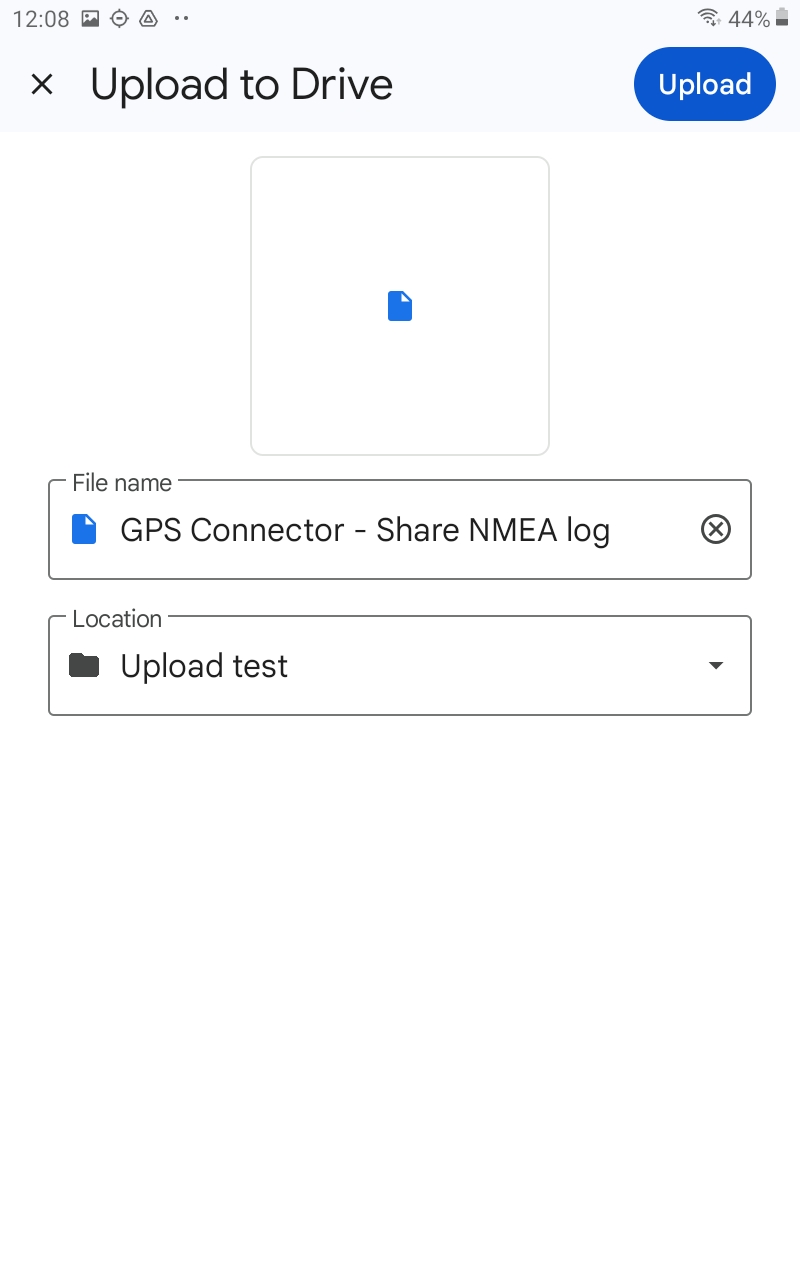Tap the Google Drive notification icon in status bar
Screen dimensions: 800x1280
[x=149, y=18]
